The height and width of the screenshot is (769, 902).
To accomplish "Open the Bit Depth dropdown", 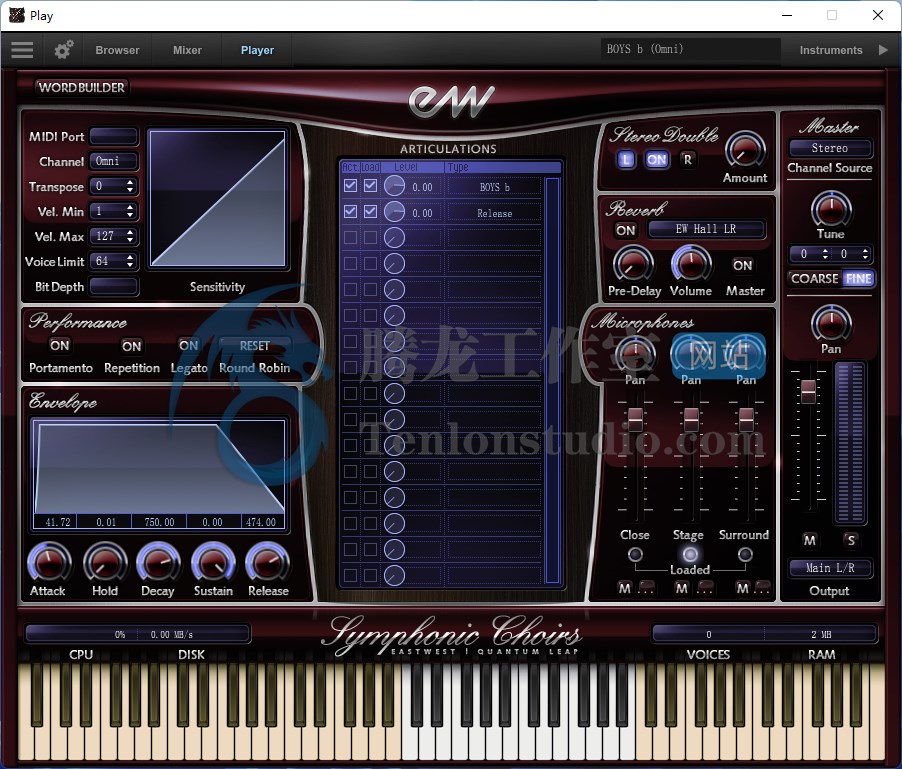I will tap(114, 286).
